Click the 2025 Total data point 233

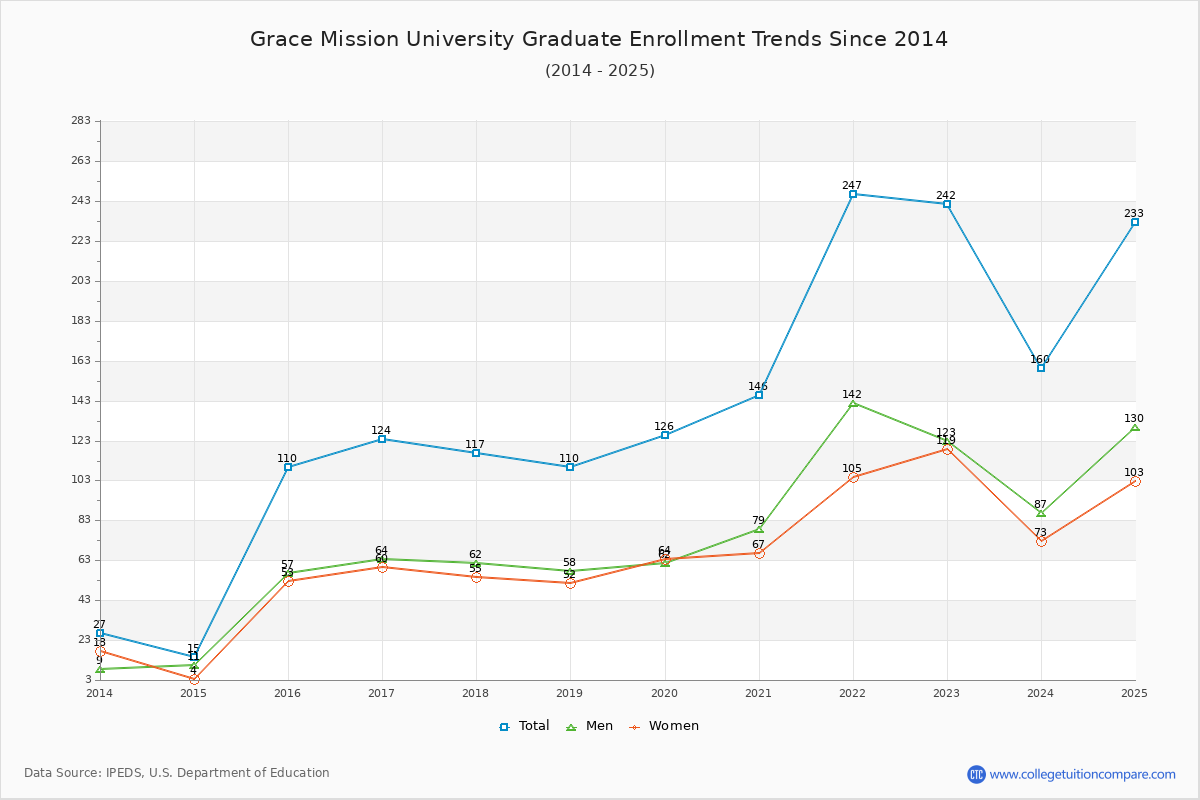coord(1135,222)
